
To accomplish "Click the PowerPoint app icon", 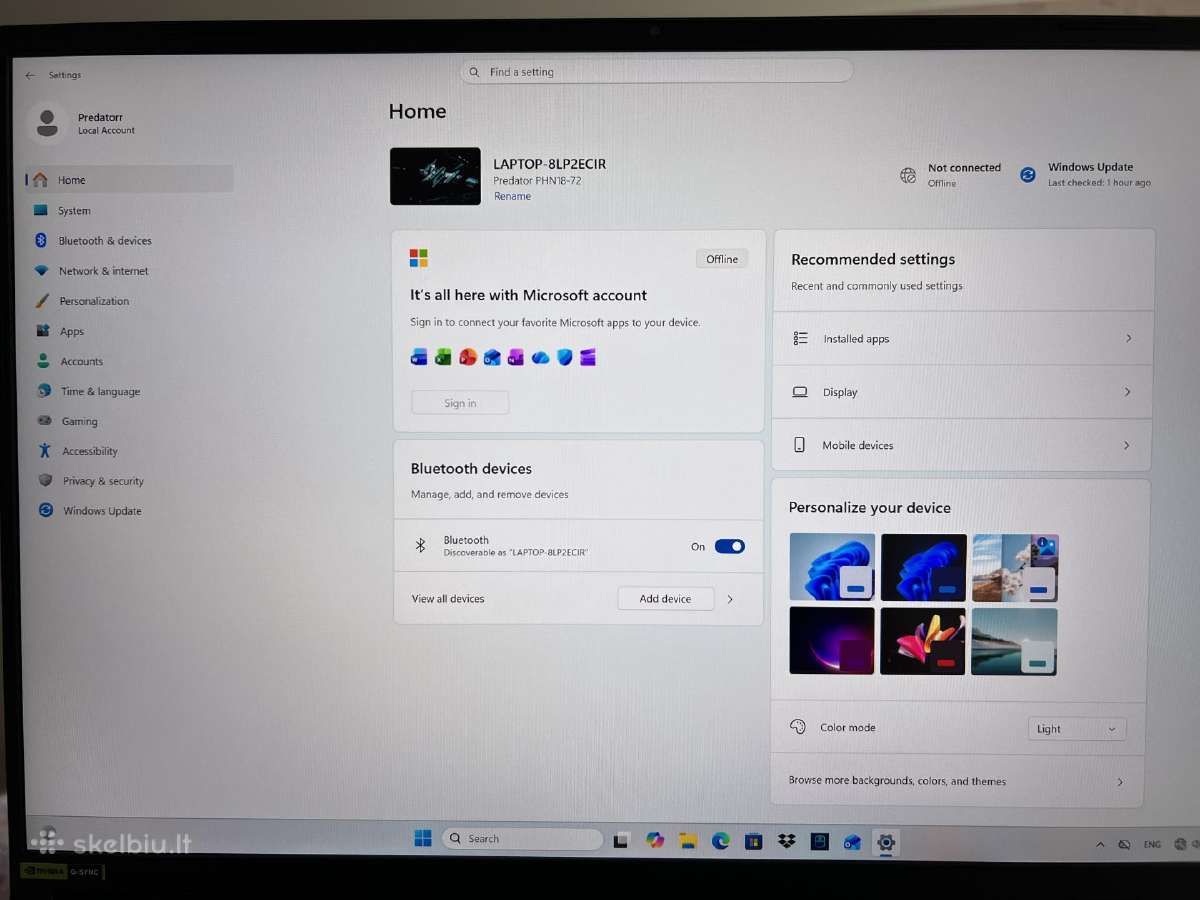I will coord(467,357).
